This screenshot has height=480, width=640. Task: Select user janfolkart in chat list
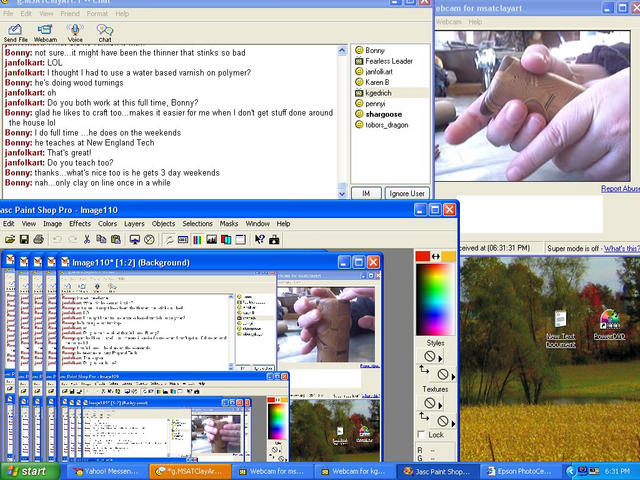point(379,72)
